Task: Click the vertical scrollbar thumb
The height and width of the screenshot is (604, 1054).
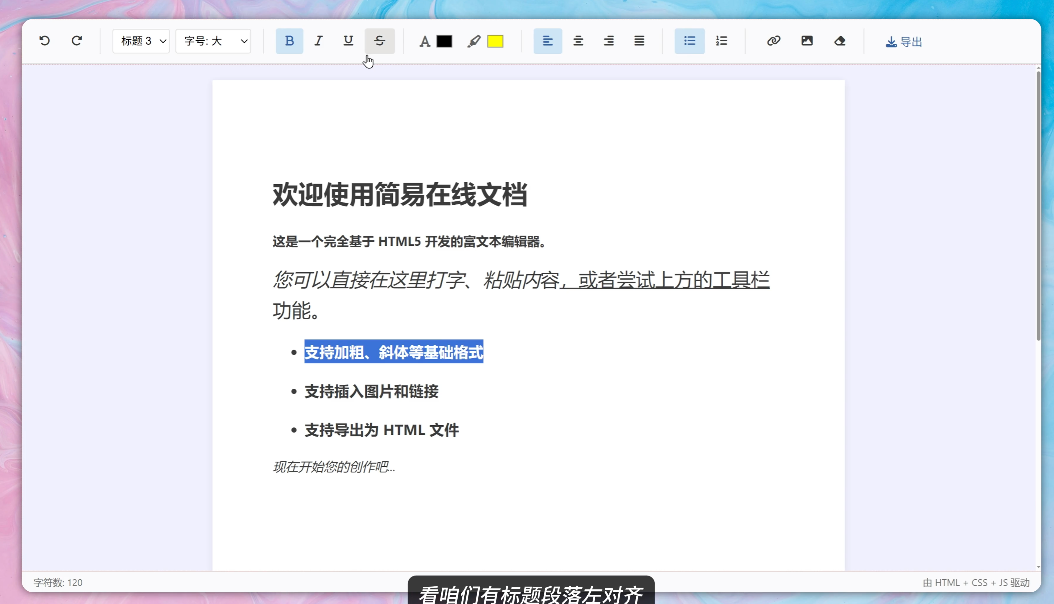Action: pyautogui.click(x=1038, y=205)
